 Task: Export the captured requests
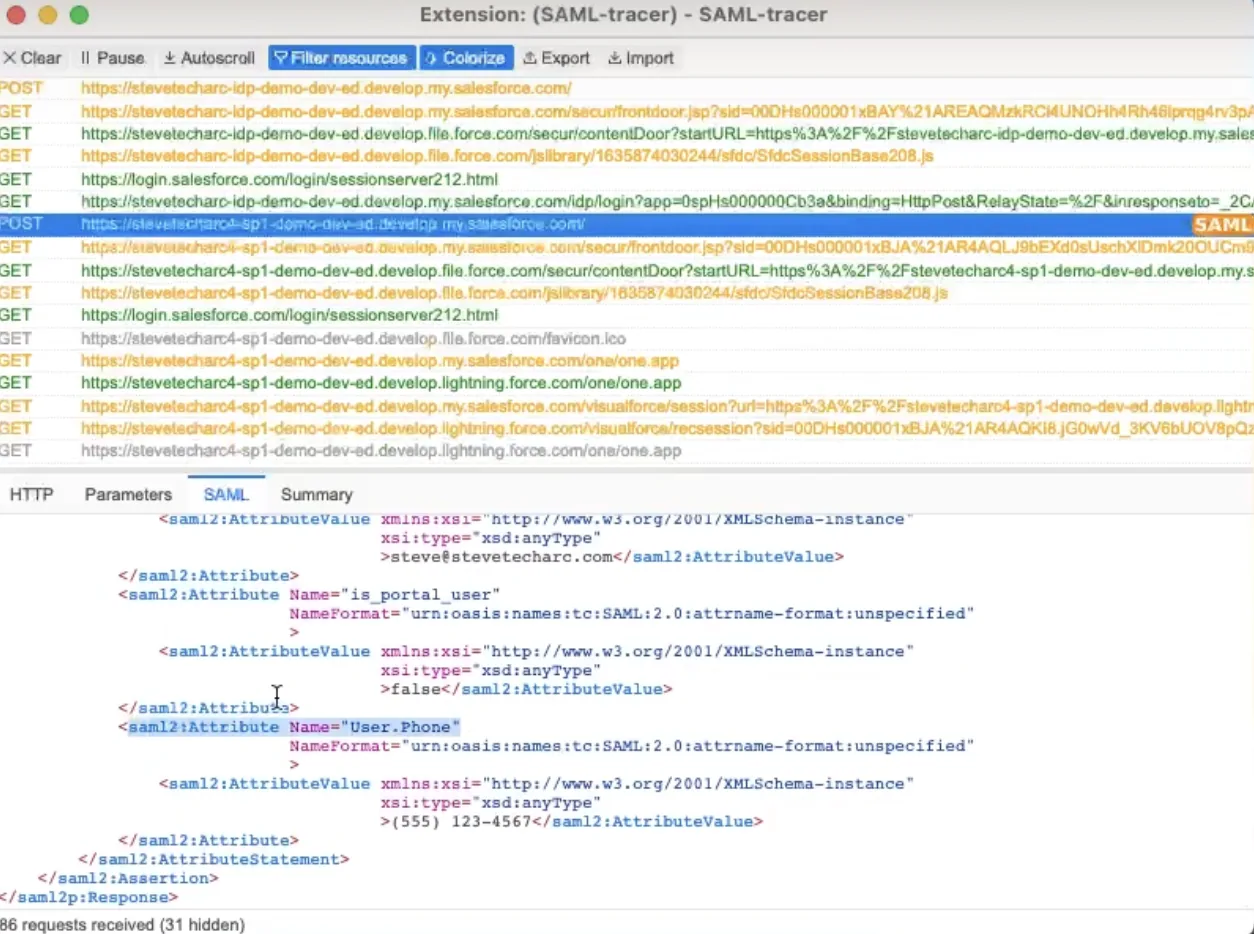click(x=557, y=58)
